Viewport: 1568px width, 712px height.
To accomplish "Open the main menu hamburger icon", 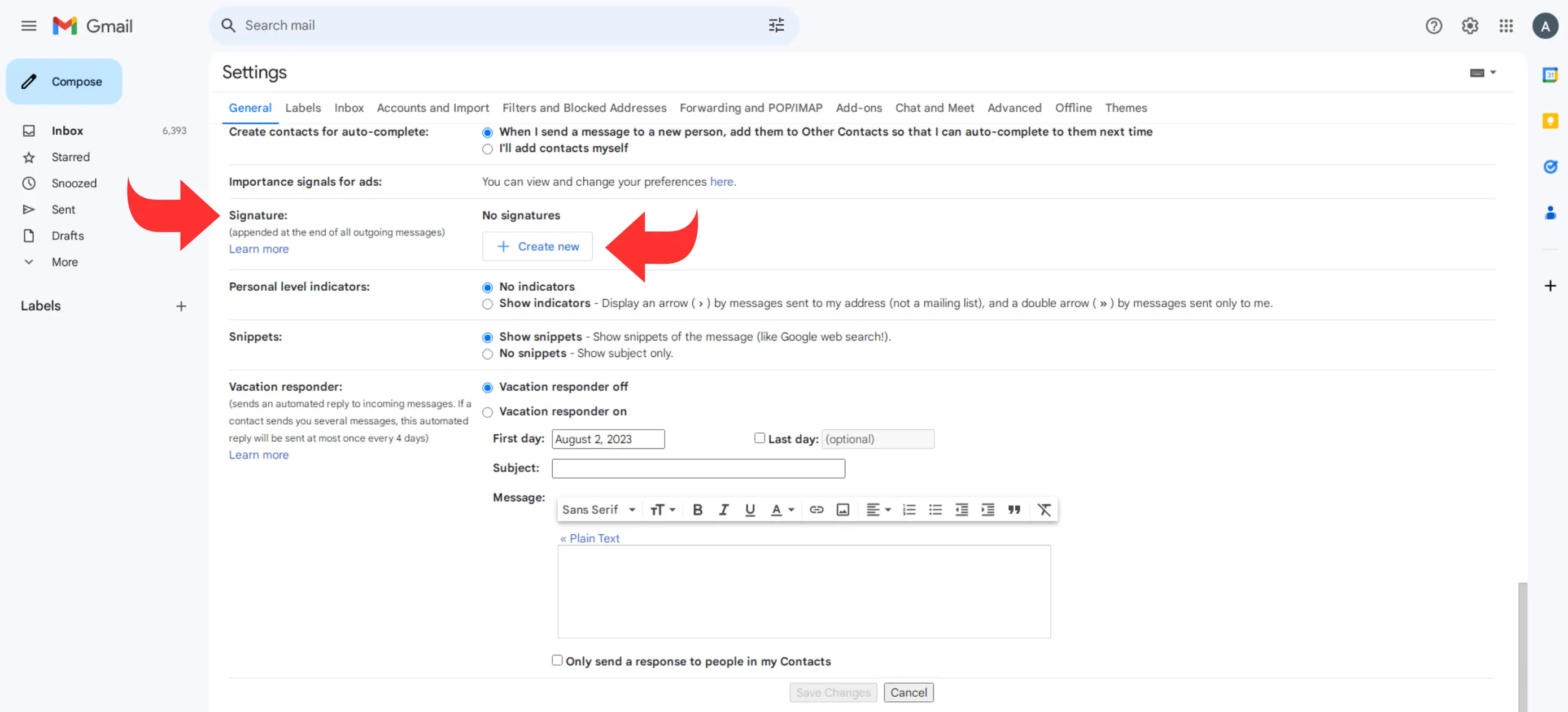I will (29, 25).
